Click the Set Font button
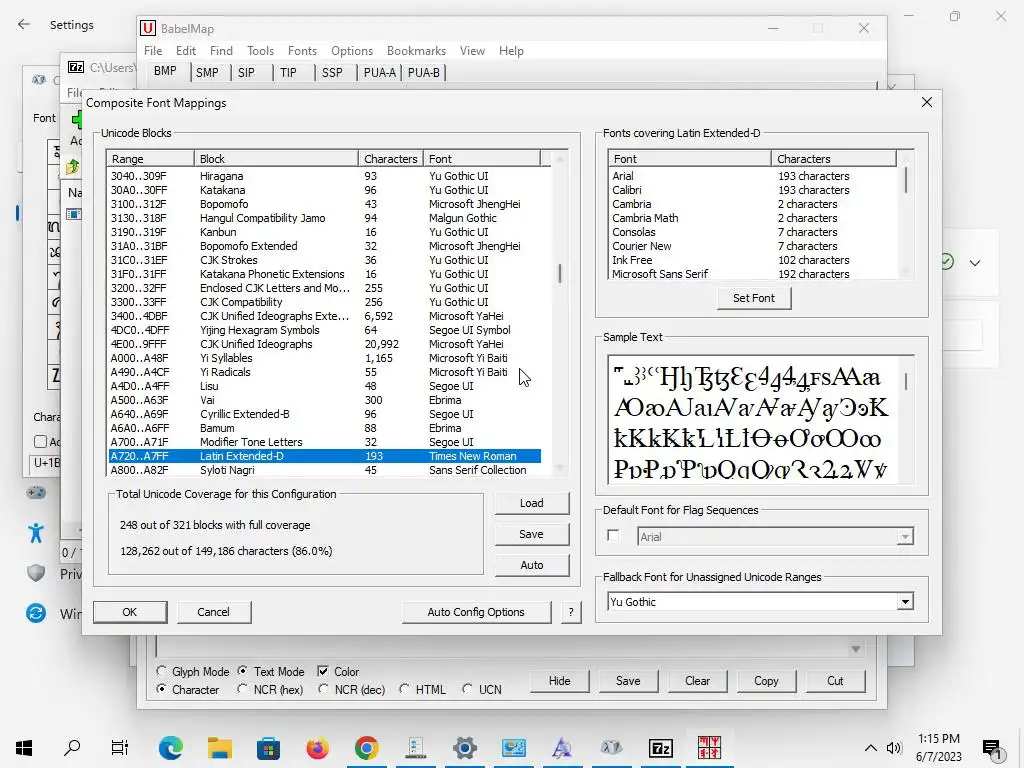 [754, 298]
